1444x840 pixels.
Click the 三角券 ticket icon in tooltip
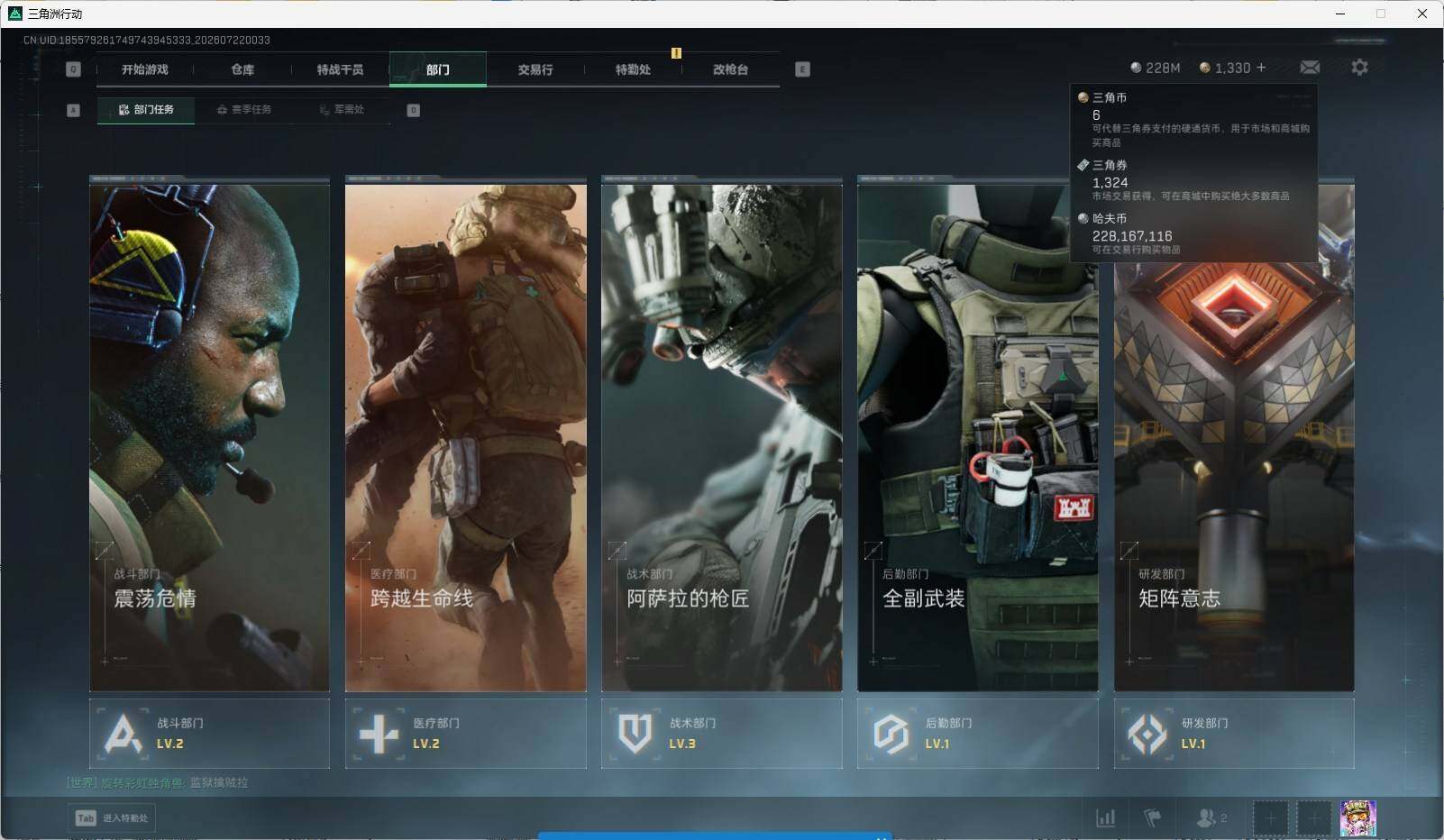tap(1083, 165)
